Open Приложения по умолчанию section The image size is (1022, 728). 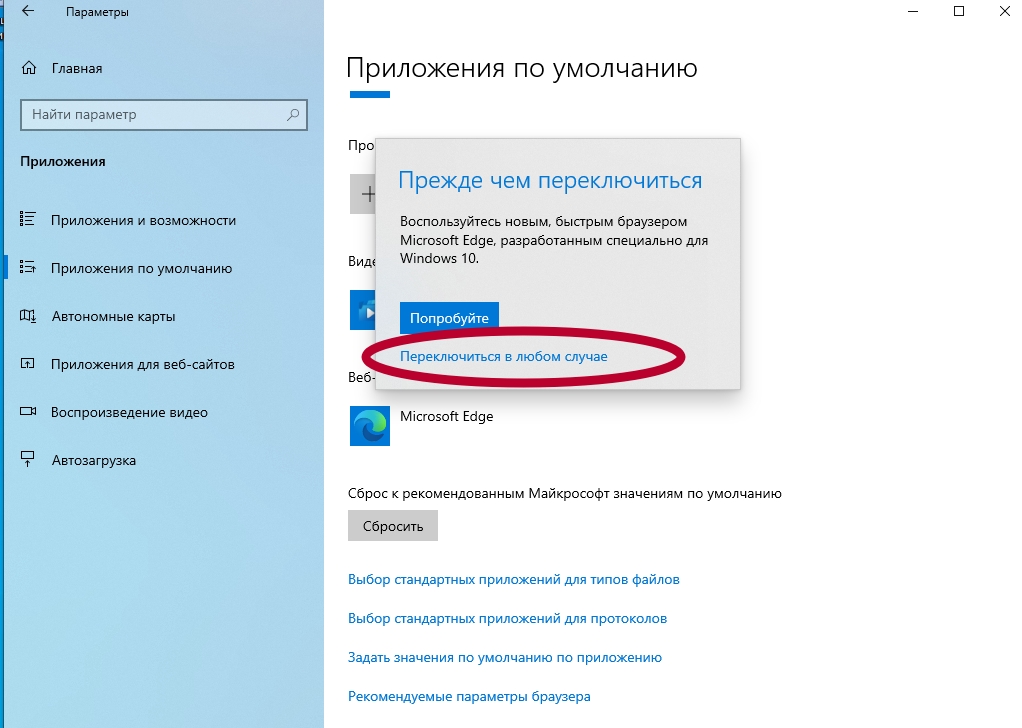[x=141, y=268]
